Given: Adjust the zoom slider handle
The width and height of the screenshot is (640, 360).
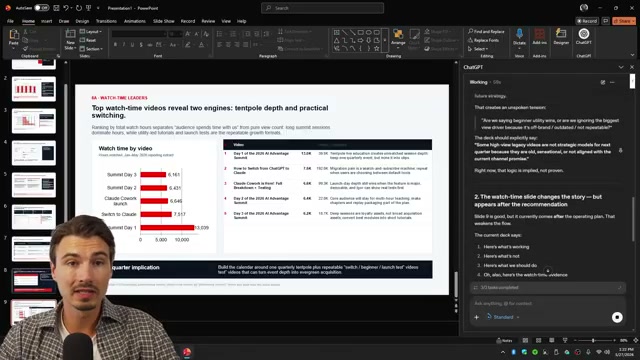Looking at the screenshot, I should pos(593,340).
